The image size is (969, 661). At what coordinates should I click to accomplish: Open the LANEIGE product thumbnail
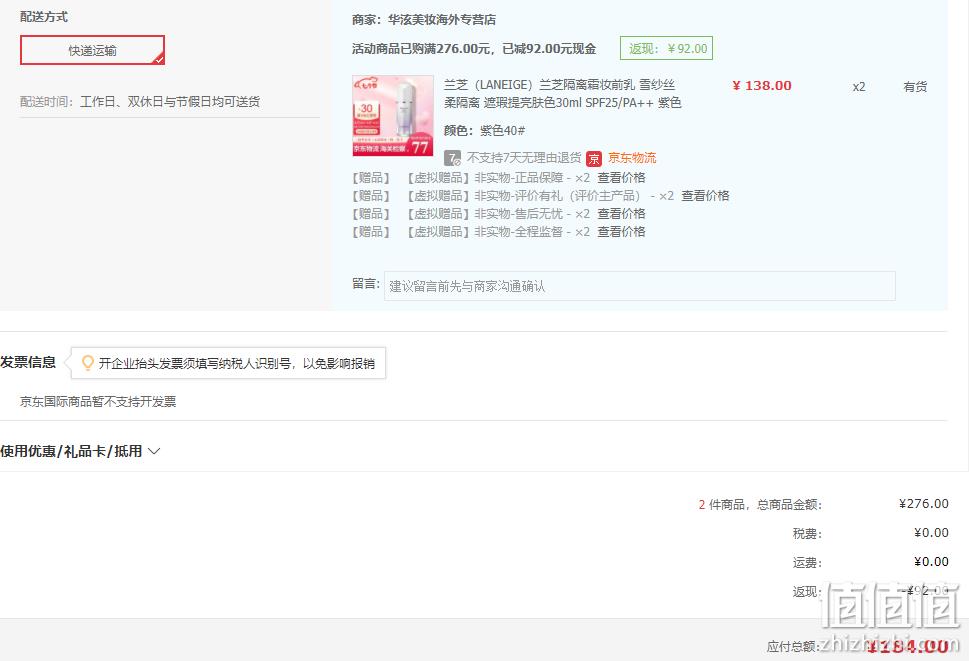tap(392, 116)
